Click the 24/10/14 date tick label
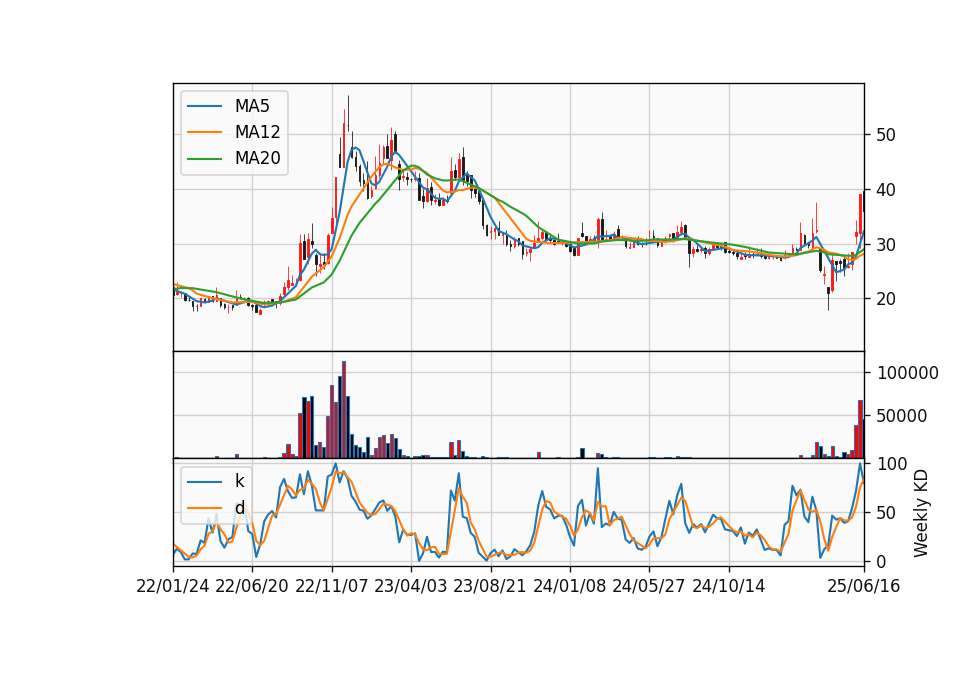 pos(729,586)
